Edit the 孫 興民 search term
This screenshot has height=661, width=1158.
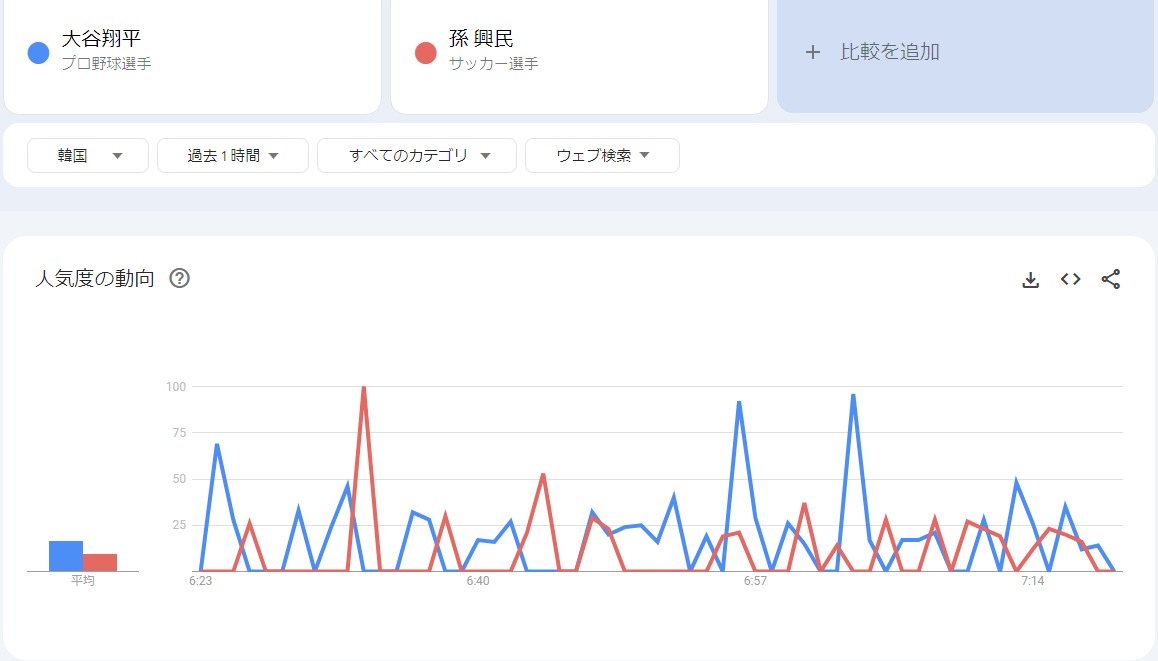[x=481, y=40]
